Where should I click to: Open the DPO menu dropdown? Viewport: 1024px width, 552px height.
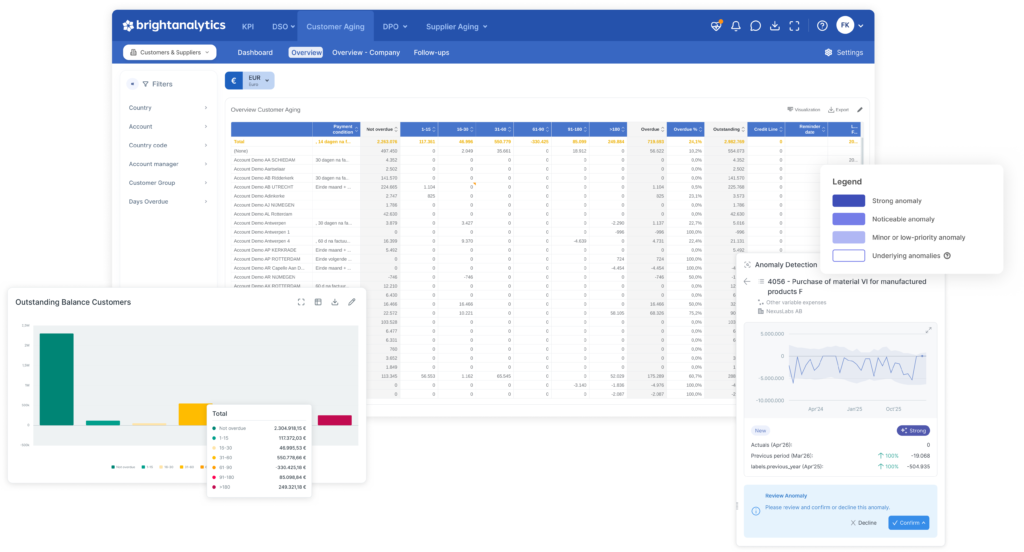tap(395, 27)
